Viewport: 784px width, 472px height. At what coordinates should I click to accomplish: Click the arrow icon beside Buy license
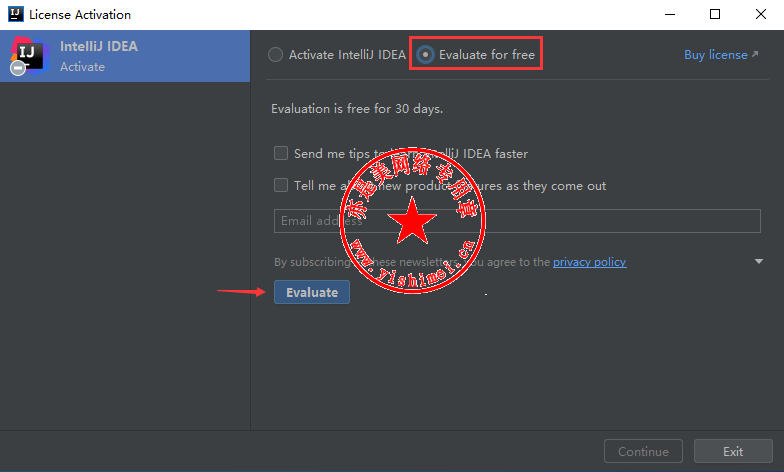coord(755,55)
